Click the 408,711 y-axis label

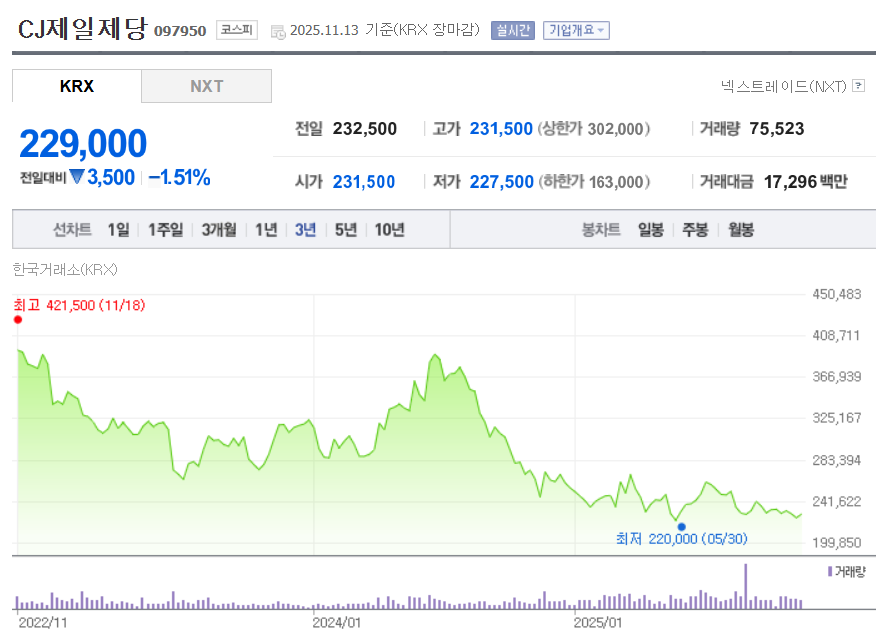click(836, 335)
